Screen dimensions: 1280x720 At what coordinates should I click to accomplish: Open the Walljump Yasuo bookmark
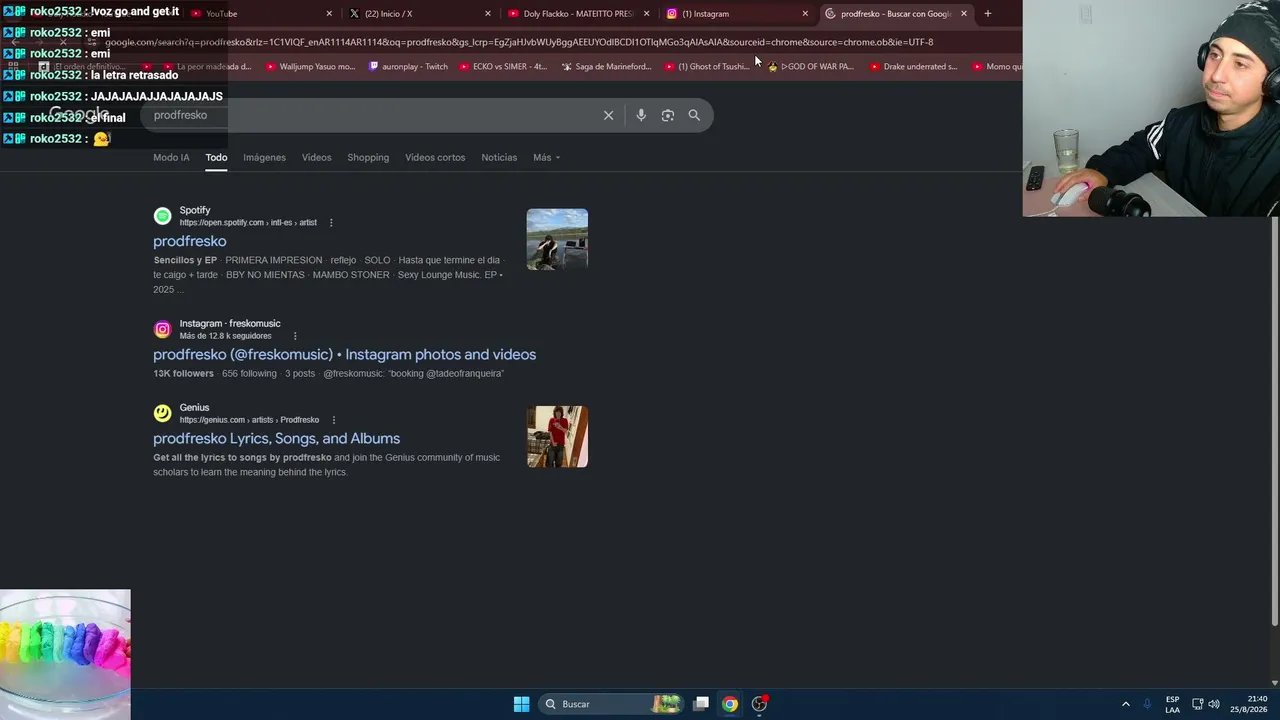[310, 67]
